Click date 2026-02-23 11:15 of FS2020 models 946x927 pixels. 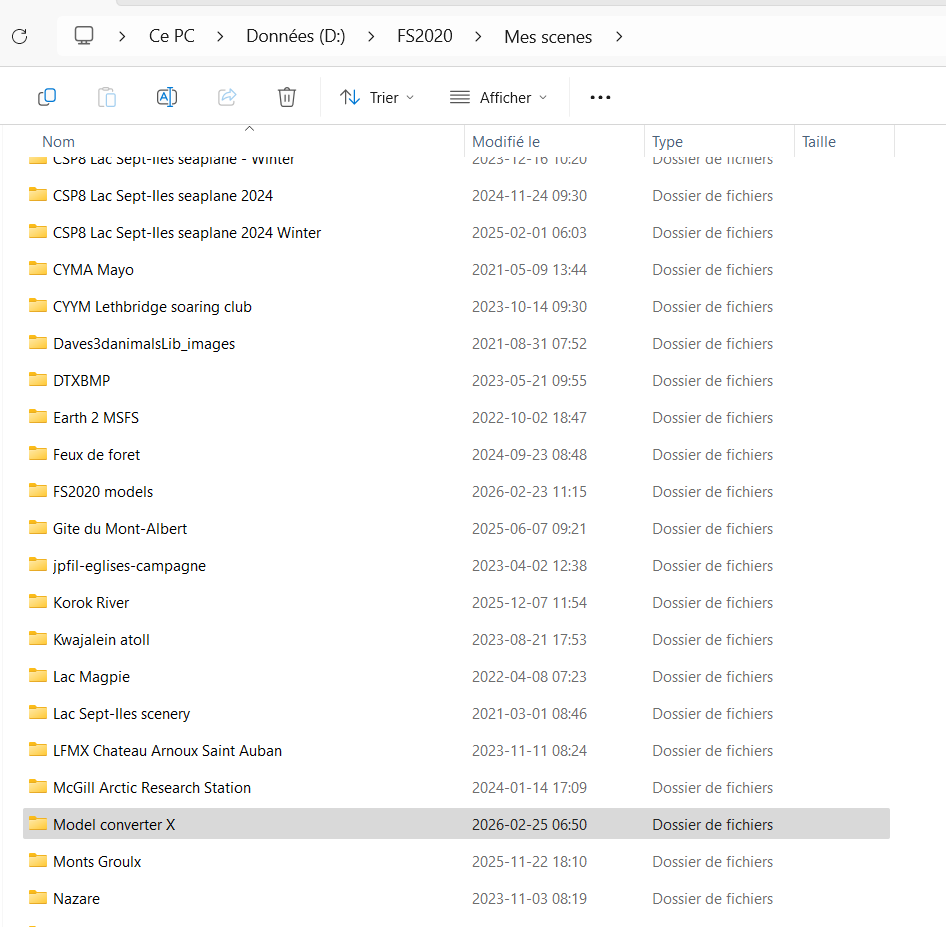click(529, 492)
